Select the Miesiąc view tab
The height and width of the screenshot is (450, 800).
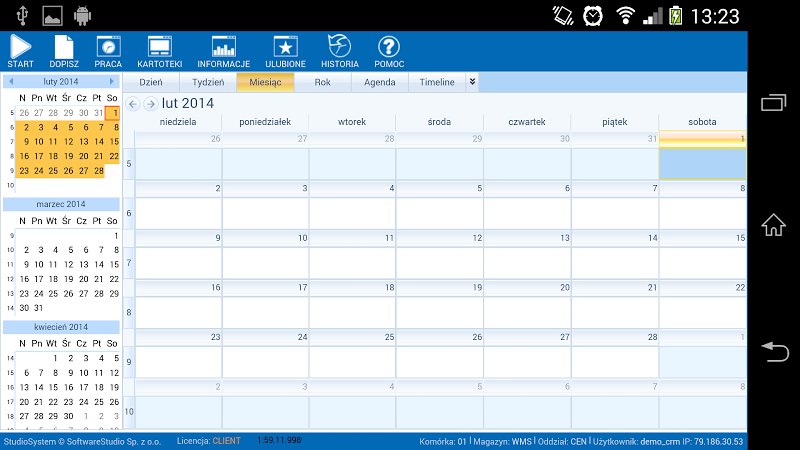coord(265,82)
